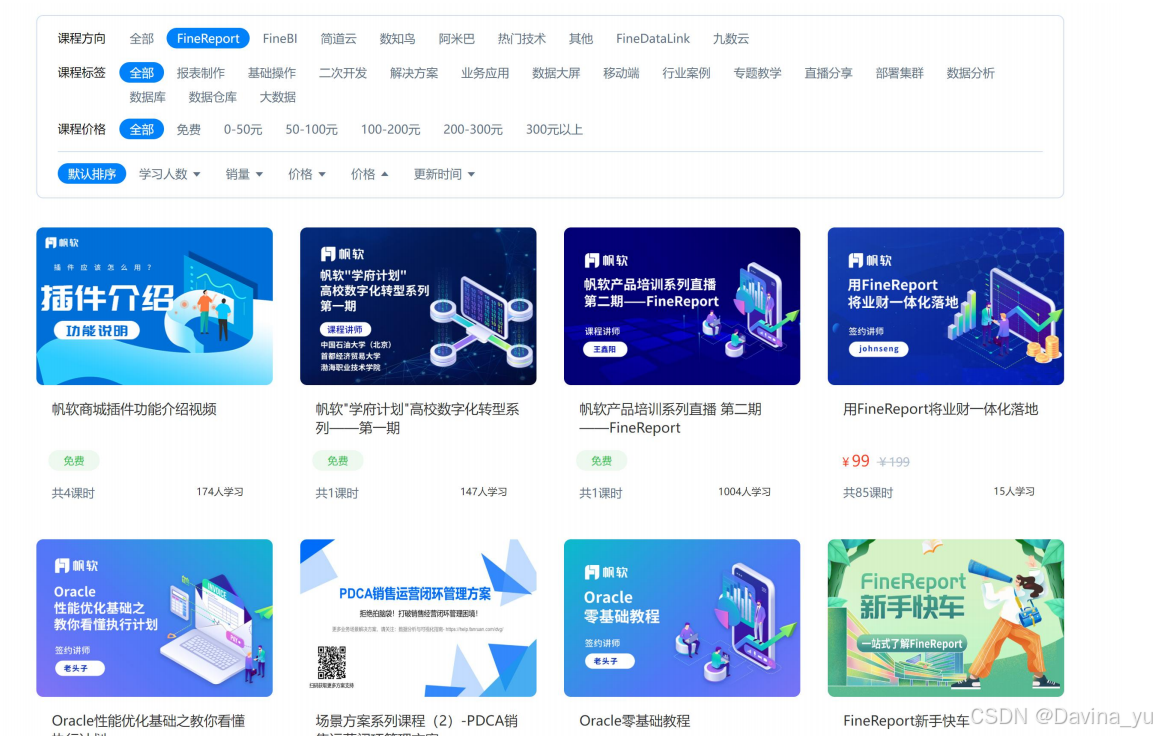Click 1004人学习 learner count
1157x736 pixels.
pos(745,492)
